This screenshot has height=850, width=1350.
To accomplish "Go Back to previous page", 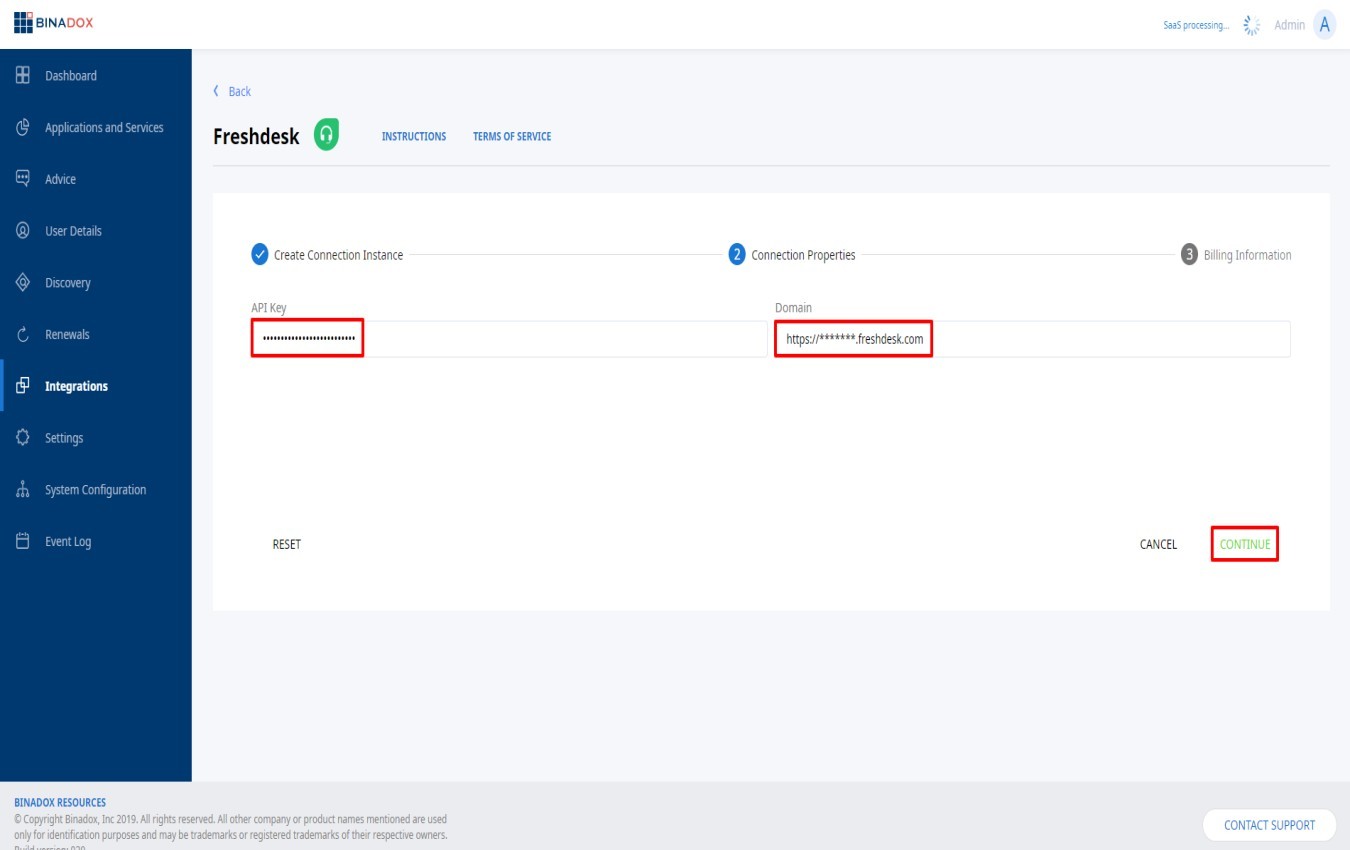I will [x=232, y=91].
